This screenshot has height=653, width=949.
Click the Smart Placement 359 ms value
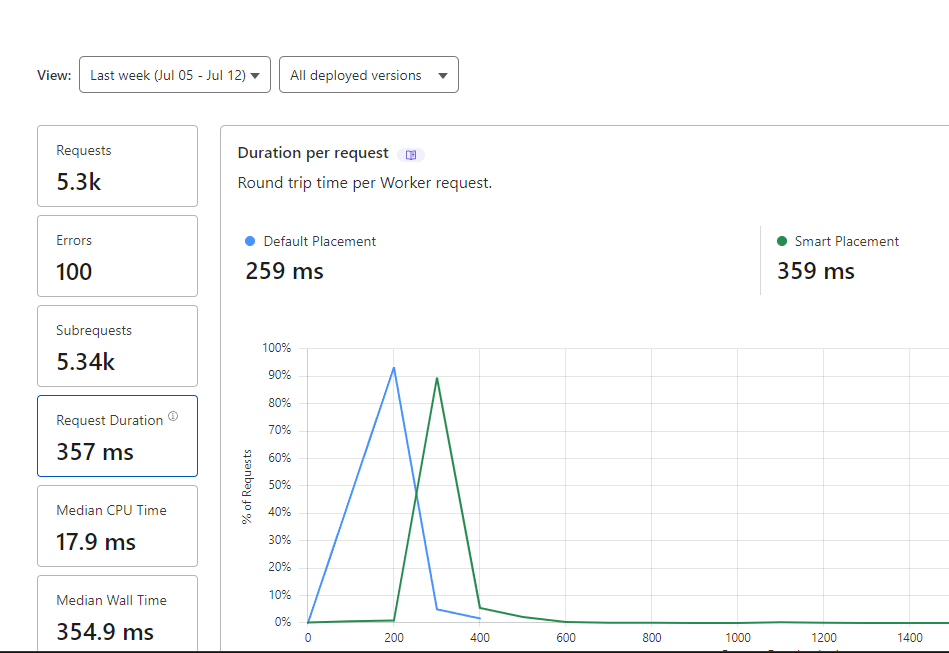click(816, 271)
